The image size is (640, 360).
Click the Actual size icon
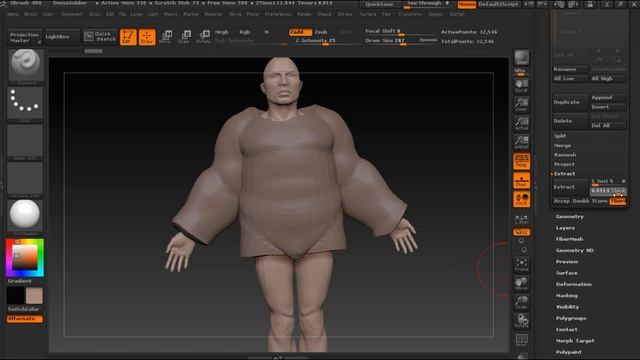(521, 123)
